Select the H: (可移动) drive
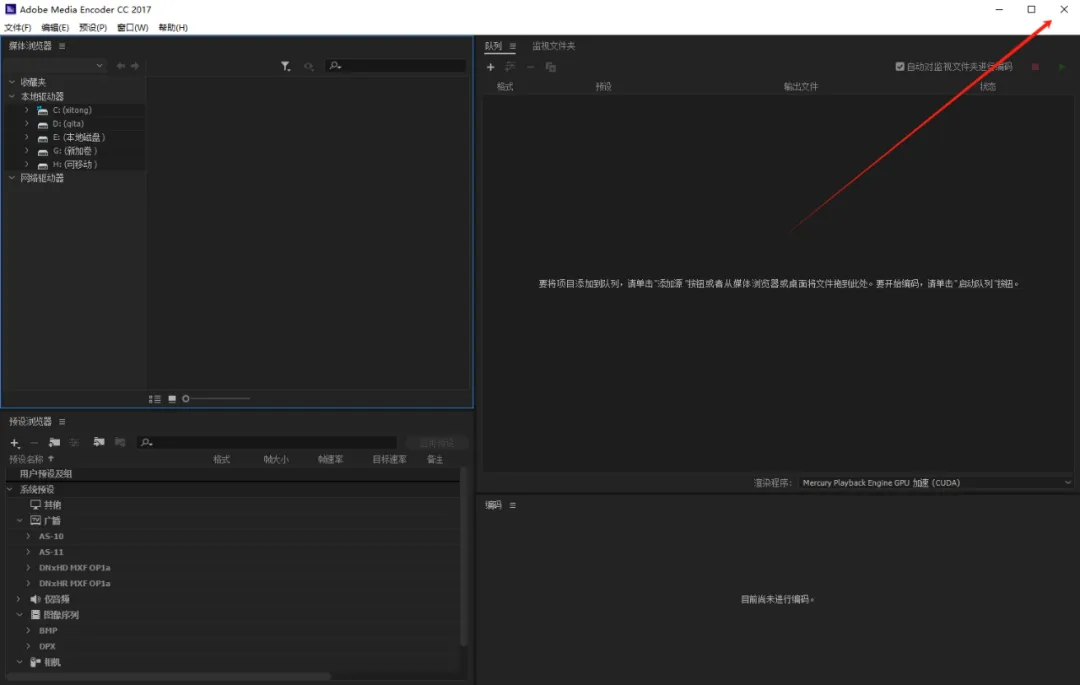 point(75,165)
